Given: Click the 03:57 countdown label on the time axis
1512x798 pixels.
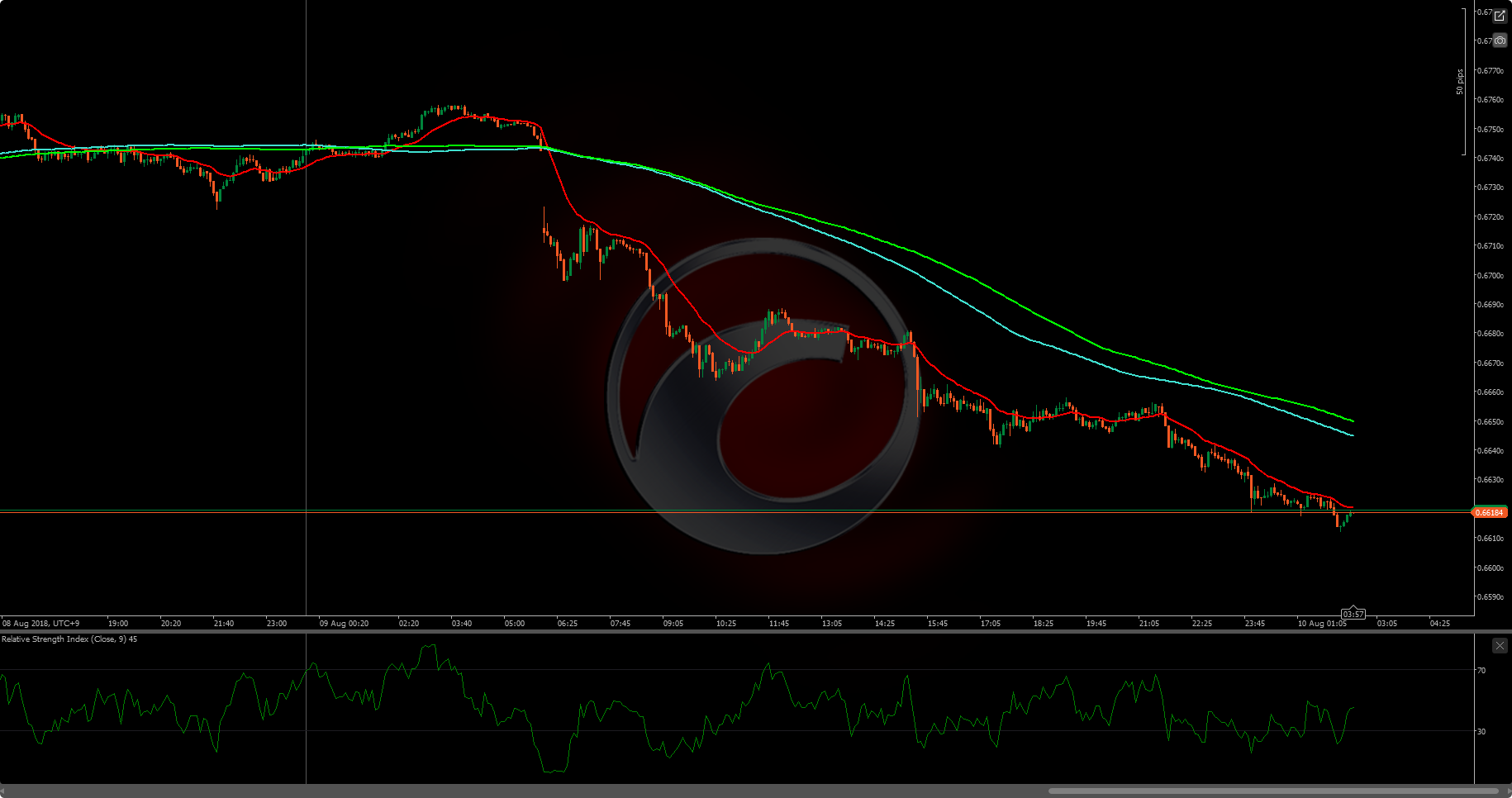Looking at the screenshot, I should click(x=1353, y=614).
